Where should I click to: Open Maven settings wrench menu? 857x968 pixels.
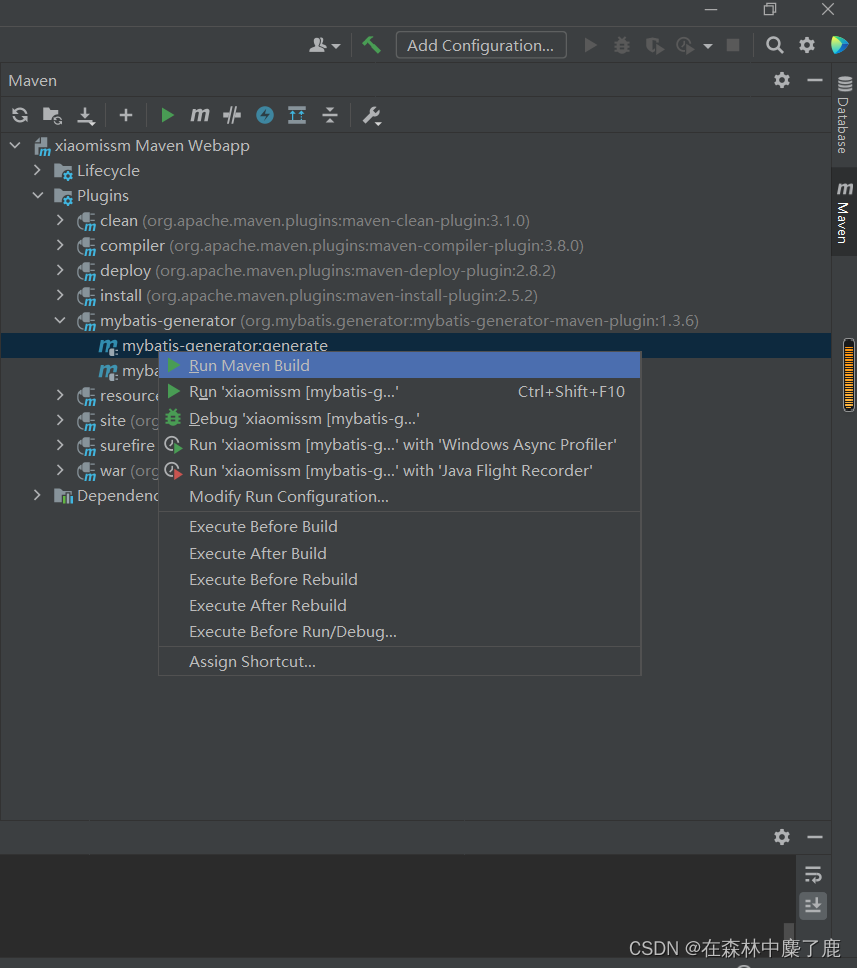pos(372,115)
